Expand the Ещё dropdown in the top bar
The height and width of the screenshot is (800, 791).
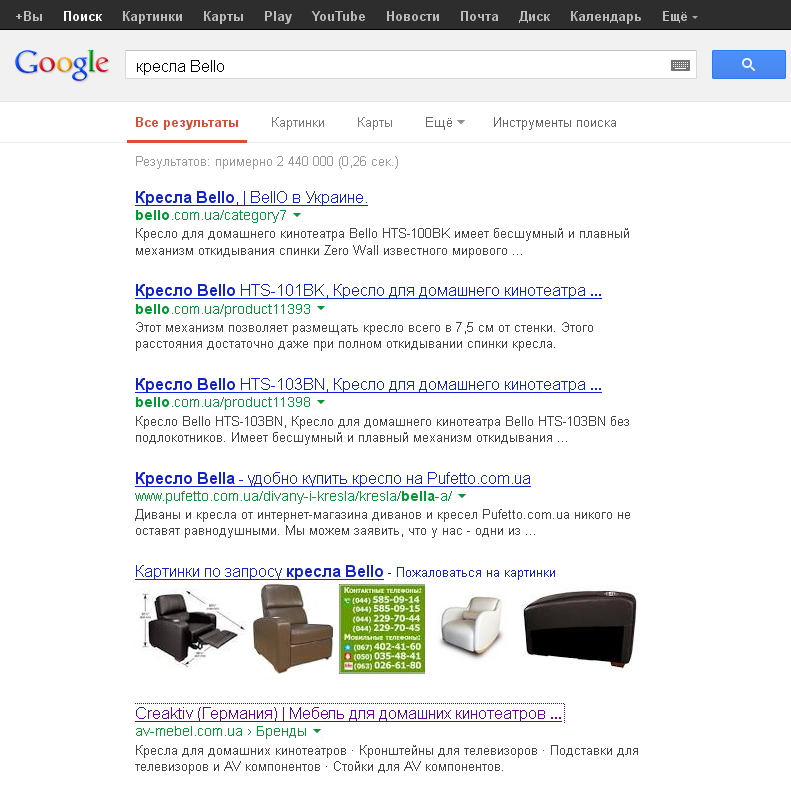coord(679,16)
